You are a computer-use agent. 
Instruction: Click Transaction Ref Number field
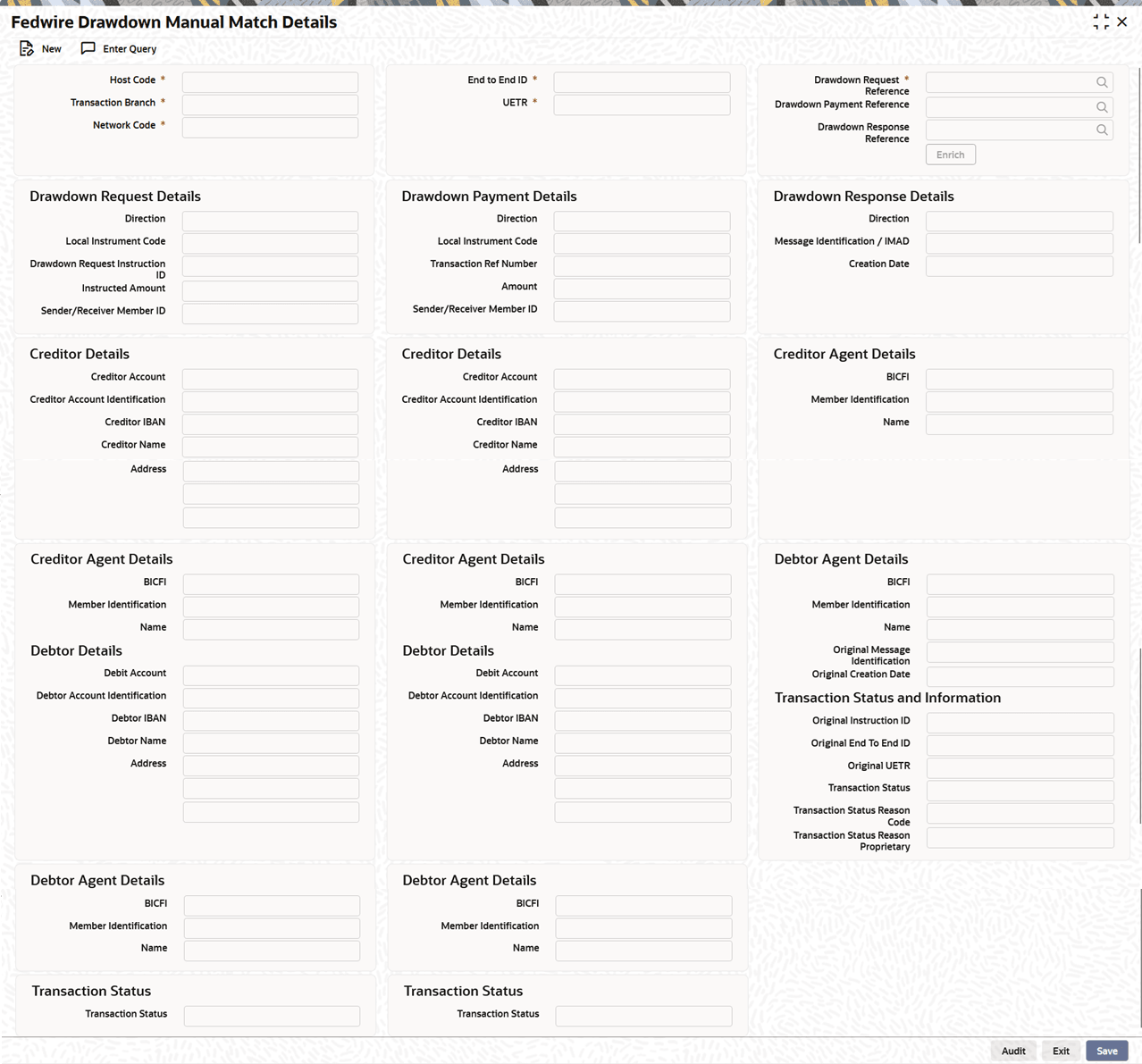pos(642,266)
